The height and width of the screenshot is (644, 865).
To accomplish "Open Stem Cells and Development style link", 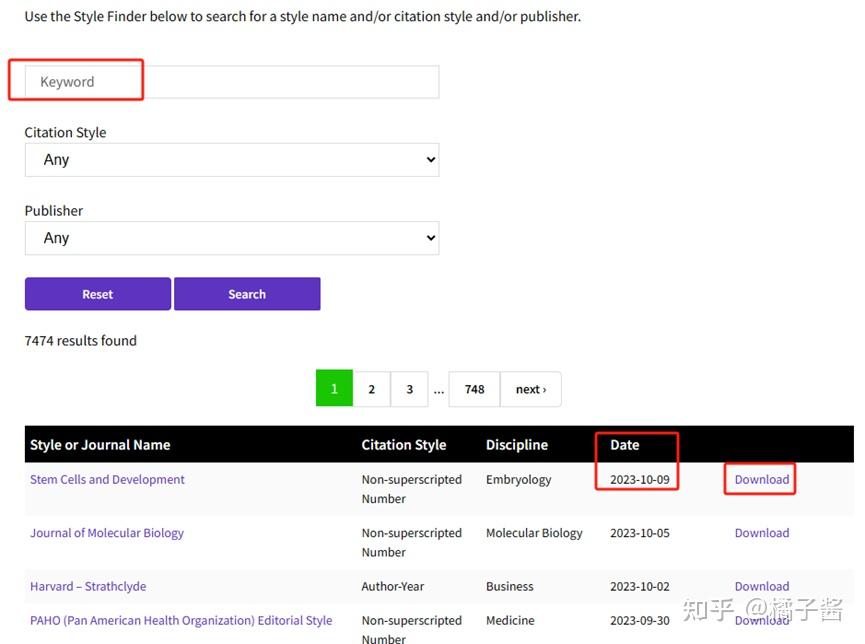I will tap(107, 480).
